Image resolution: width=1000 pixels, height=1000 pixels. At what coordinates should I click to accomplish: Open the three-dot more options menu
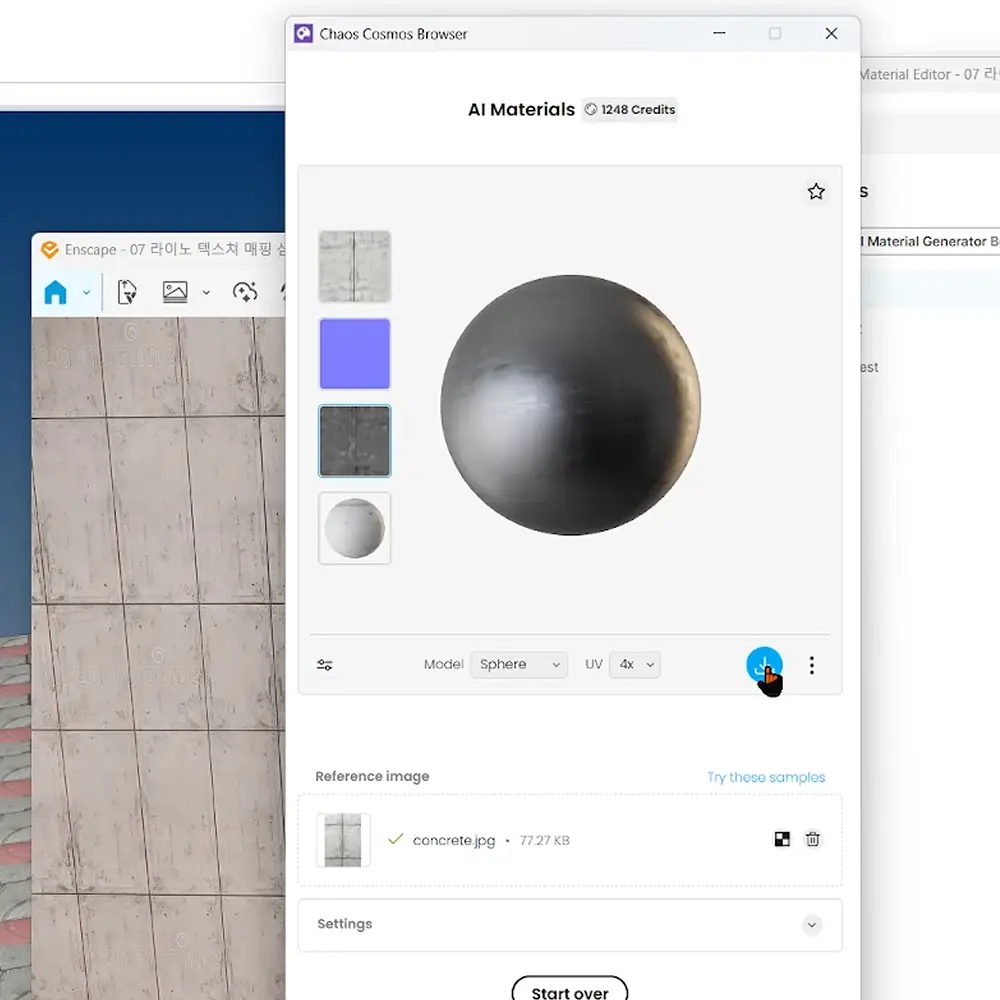(x=811, y=665)
